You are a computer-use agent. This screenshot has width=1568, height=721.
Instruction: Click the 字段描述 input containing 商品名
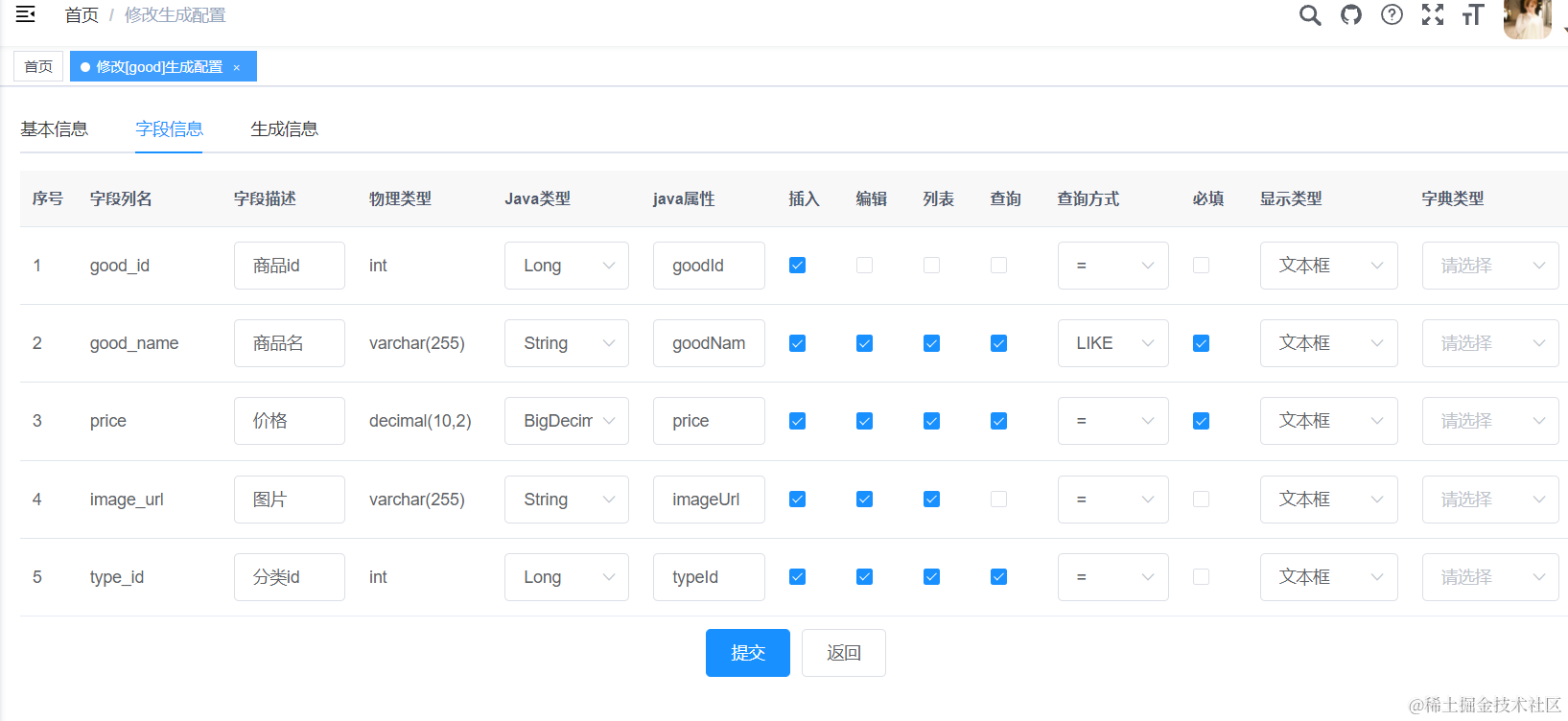coord(289,343)
